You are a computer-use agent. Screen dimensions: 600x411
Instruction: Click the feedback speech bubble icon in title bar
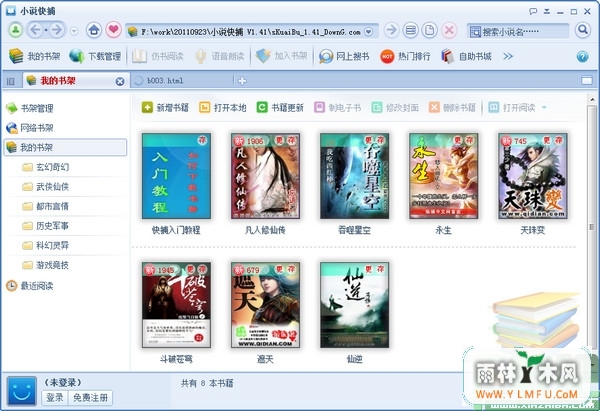[533, 11]
